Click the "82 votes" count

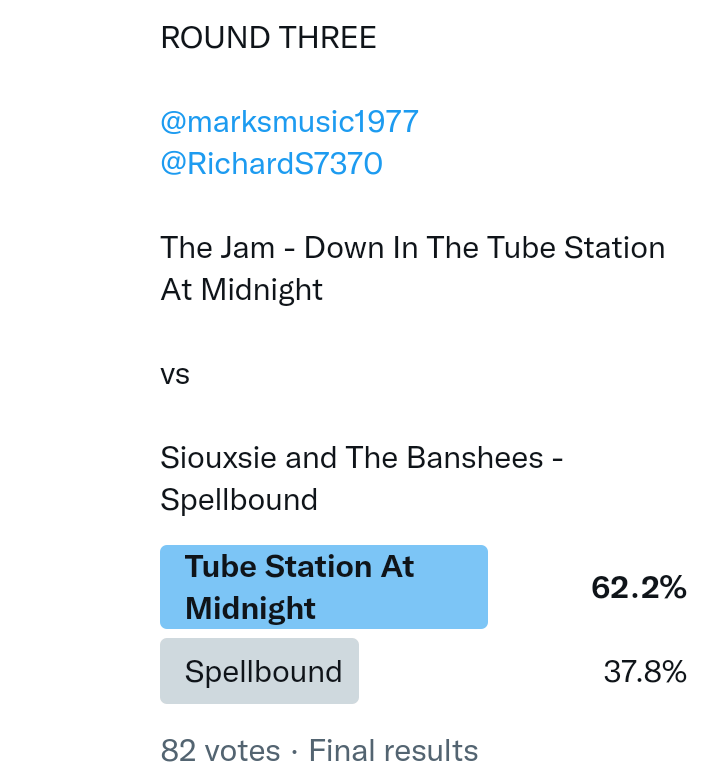pos(220,750)
